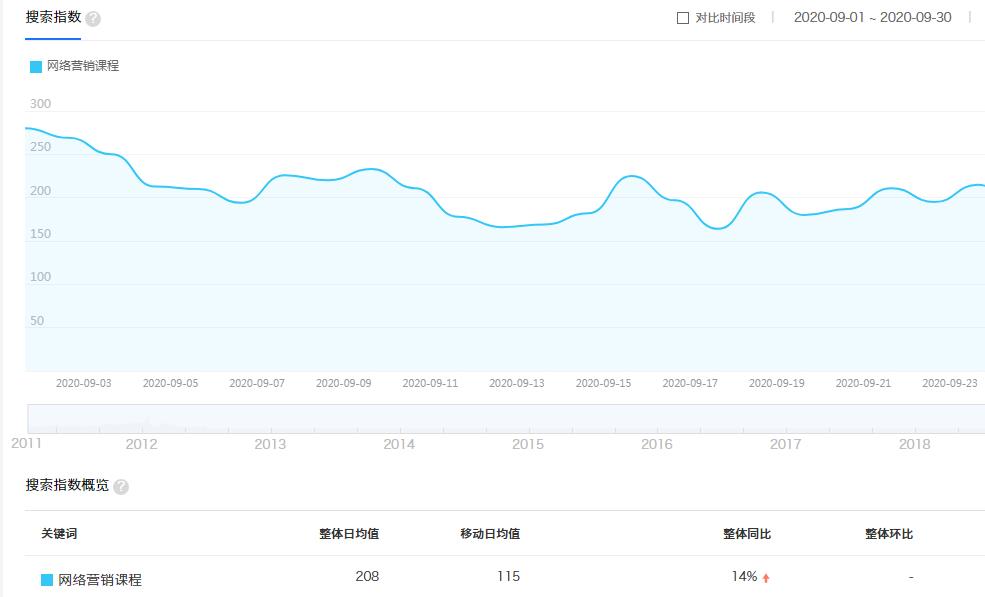Click blue legend swatch above the chart
Image resolution: width=985 pixels, height=597 pixels.
click(x=36, y=67)
